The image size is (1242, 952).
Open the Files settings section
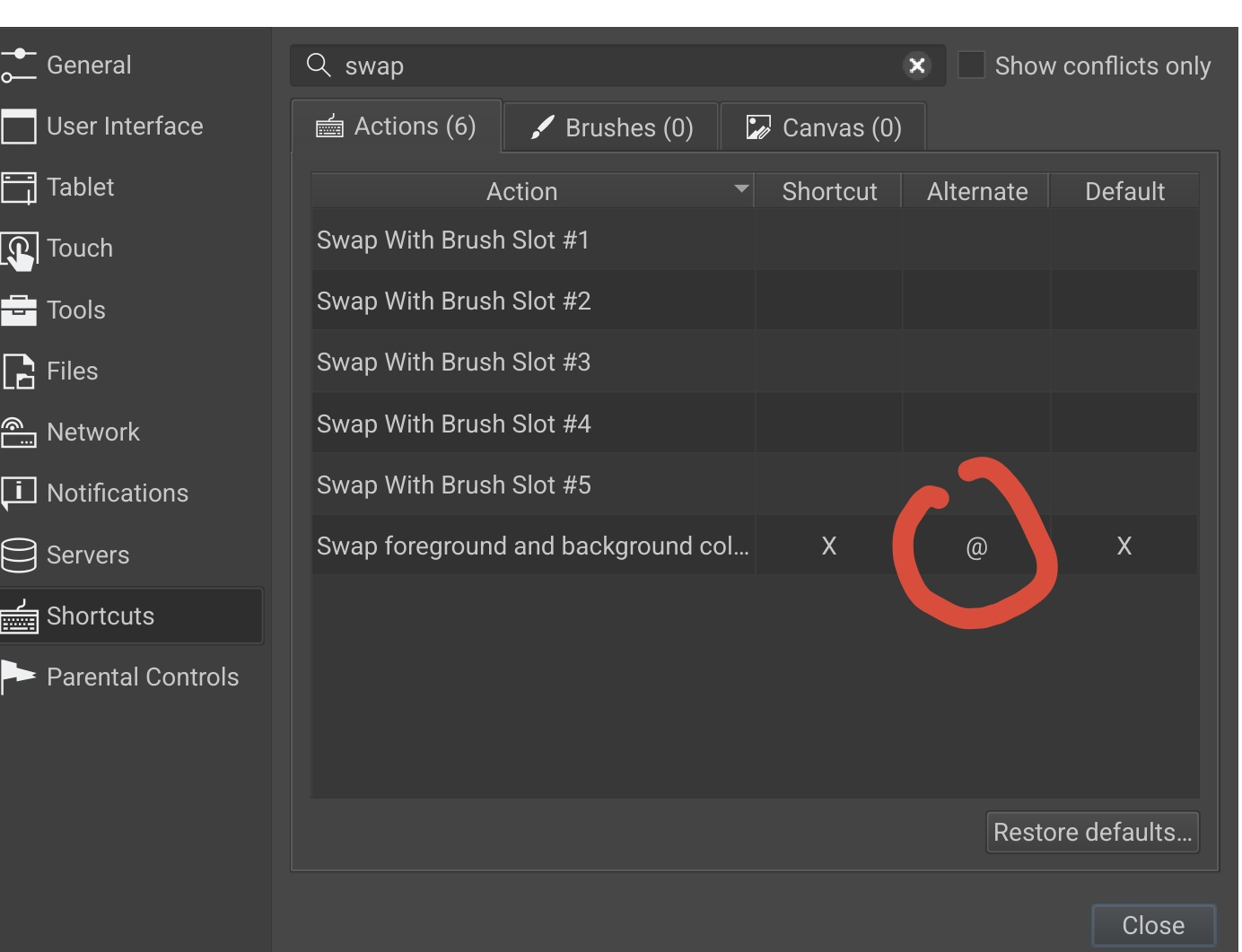(72, 371)
